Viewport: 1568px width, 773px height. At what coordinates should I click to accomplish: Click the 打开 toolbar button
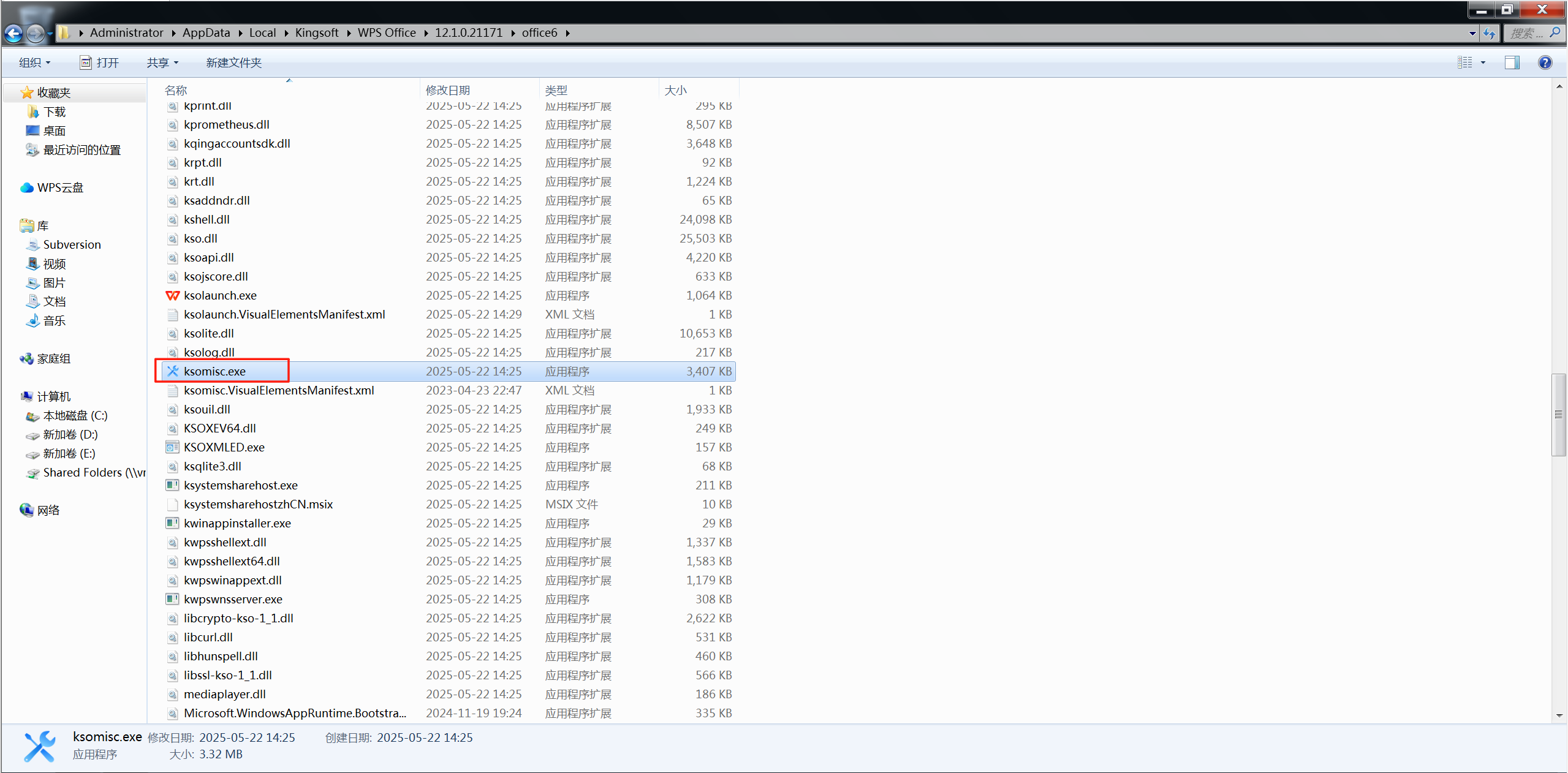tap(99, 62)
